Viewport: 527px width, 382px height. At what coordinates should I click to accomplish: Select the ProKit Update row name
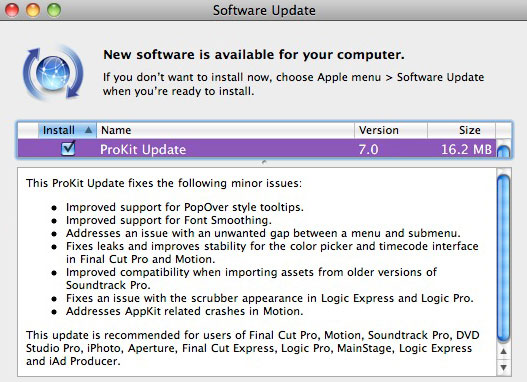pyautogui.click(x=143, y=150)
